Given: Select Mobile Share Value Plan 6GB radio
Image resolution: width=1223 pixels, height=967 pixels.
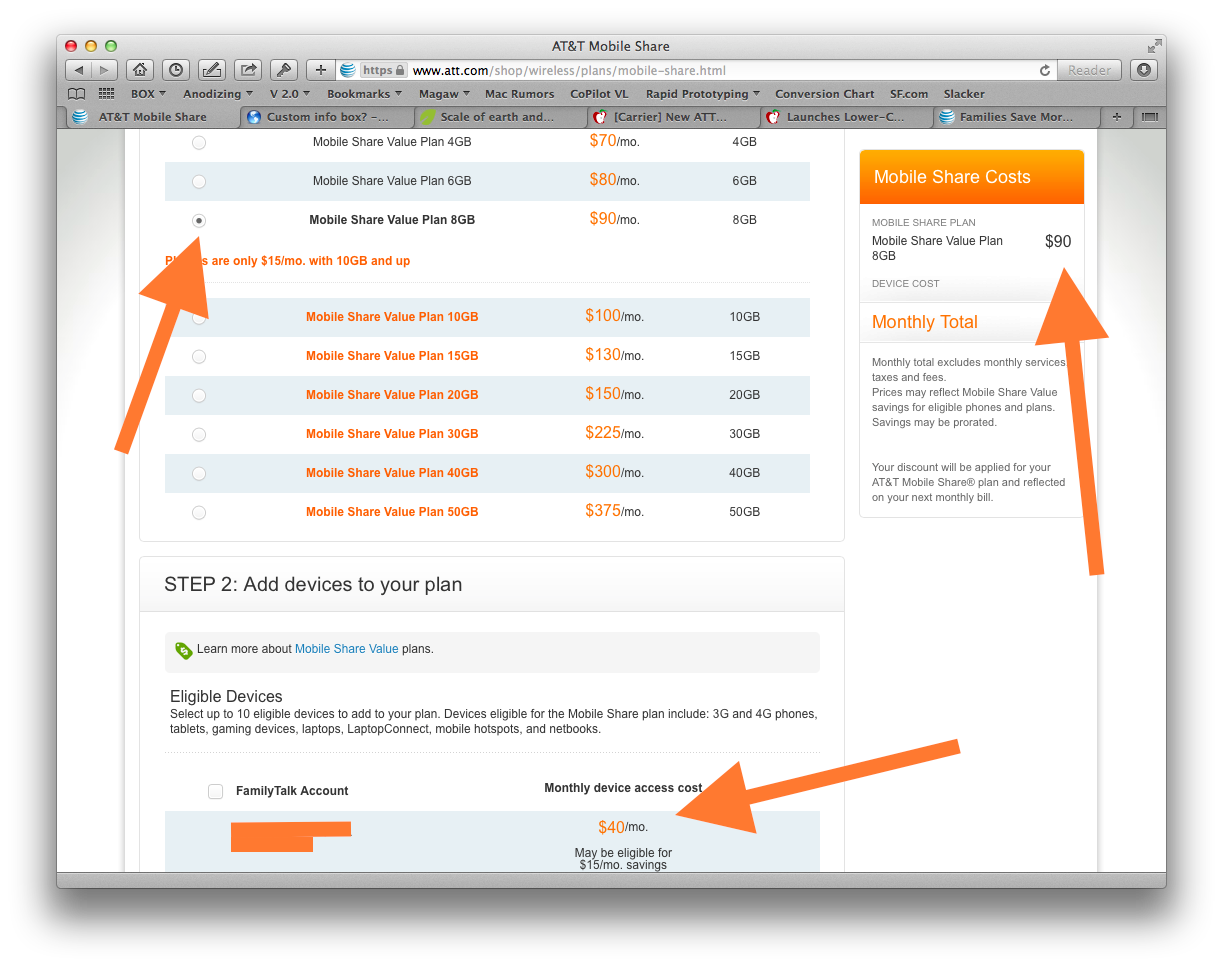Looking at the screenshot, I should (x=199, y=182).
